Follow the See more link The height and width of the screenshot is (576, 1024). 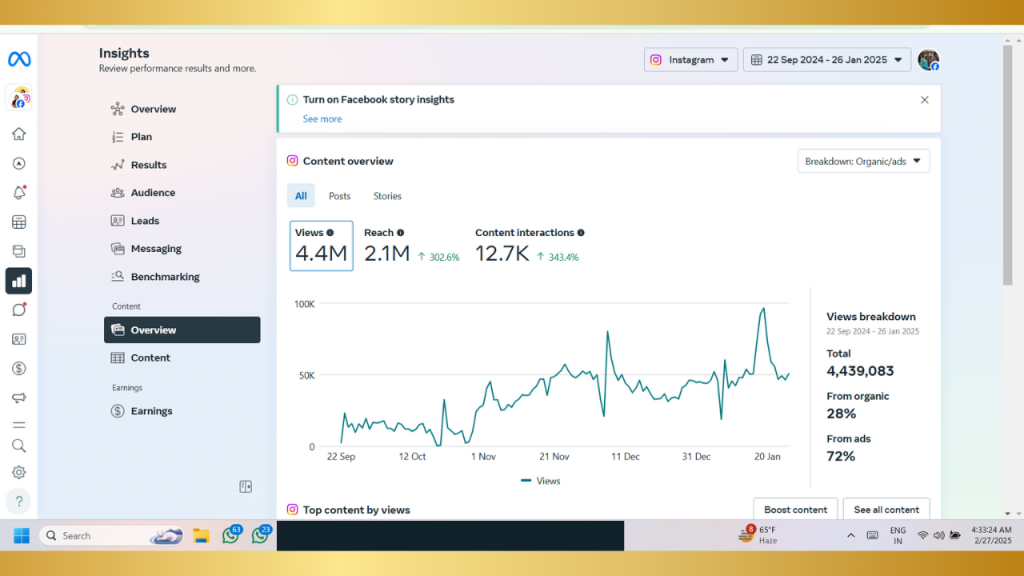[x=322, y=119]
